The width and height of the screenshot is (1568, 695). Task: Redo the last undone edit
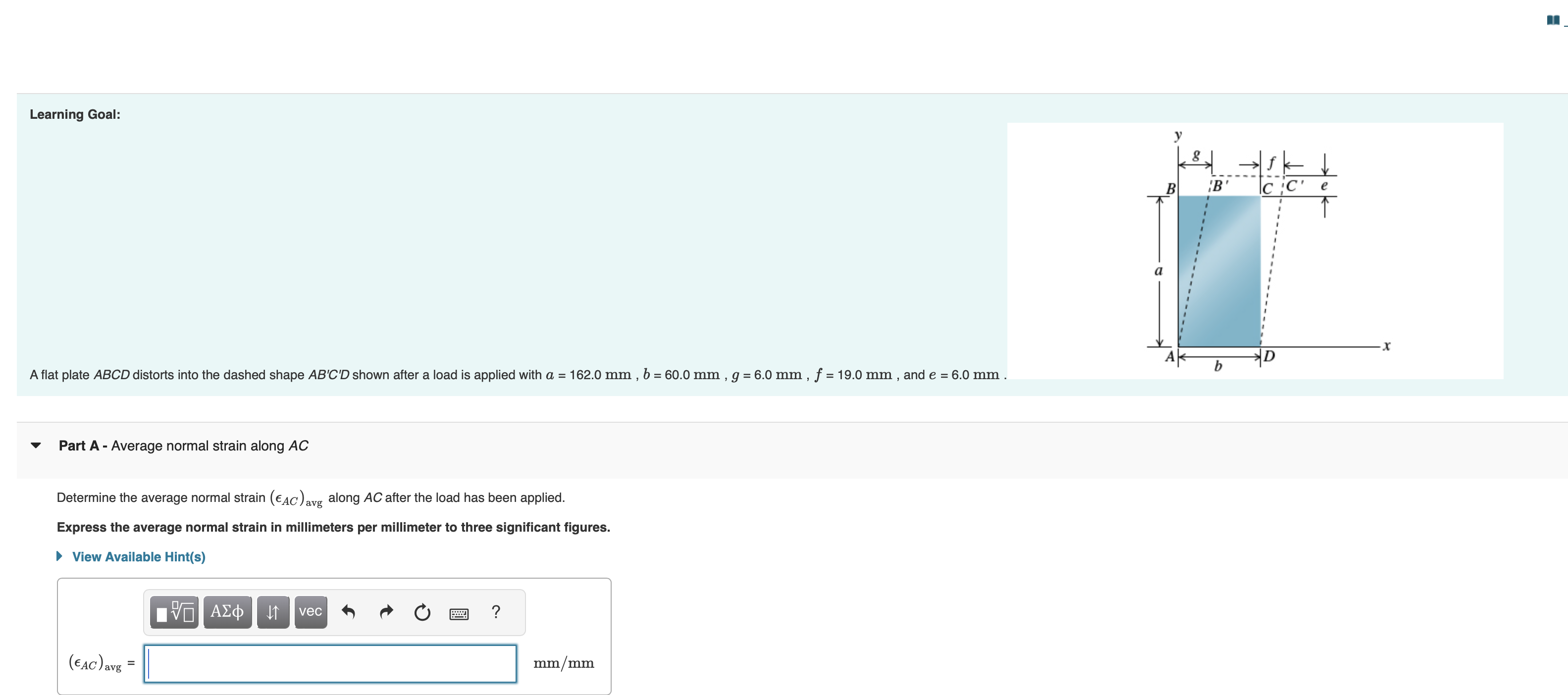(386, 612)
